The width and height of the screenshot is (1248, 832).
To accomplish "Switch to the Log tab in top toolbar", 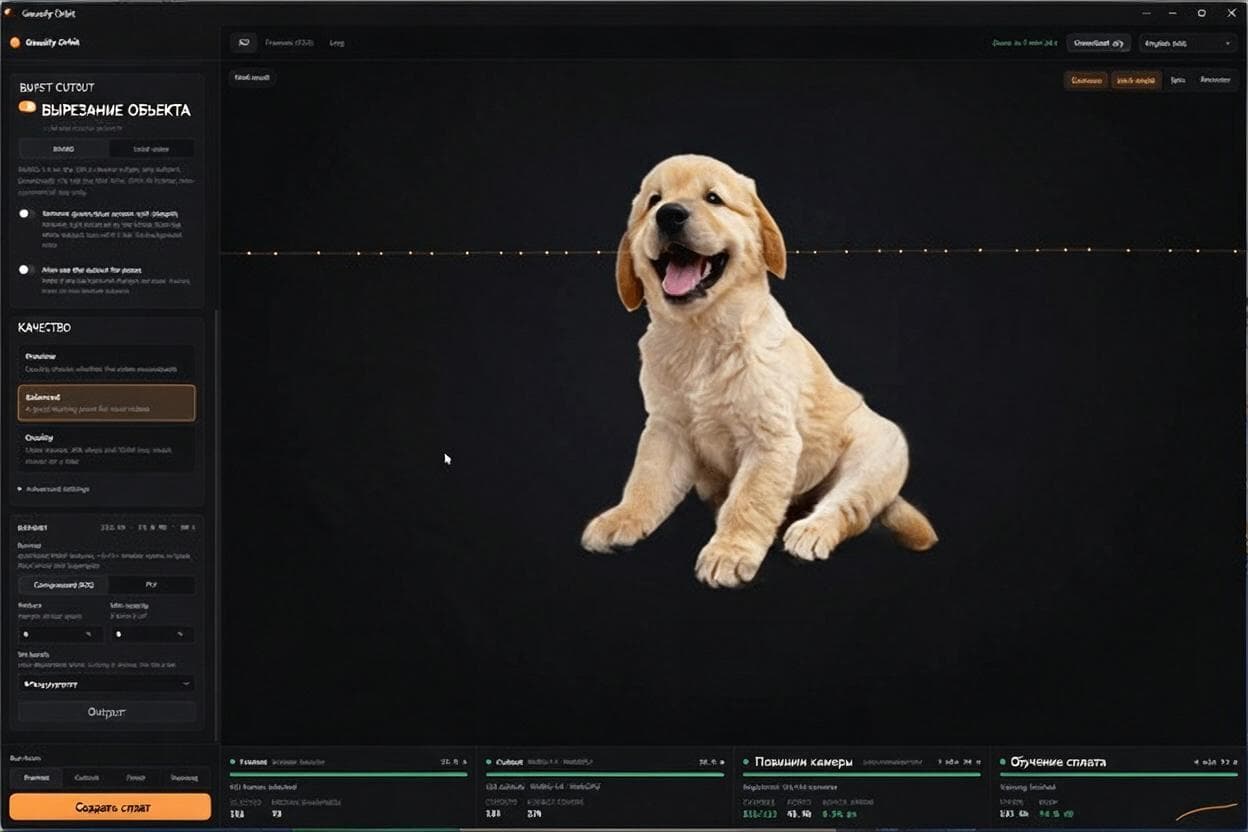I will [337, 43].
